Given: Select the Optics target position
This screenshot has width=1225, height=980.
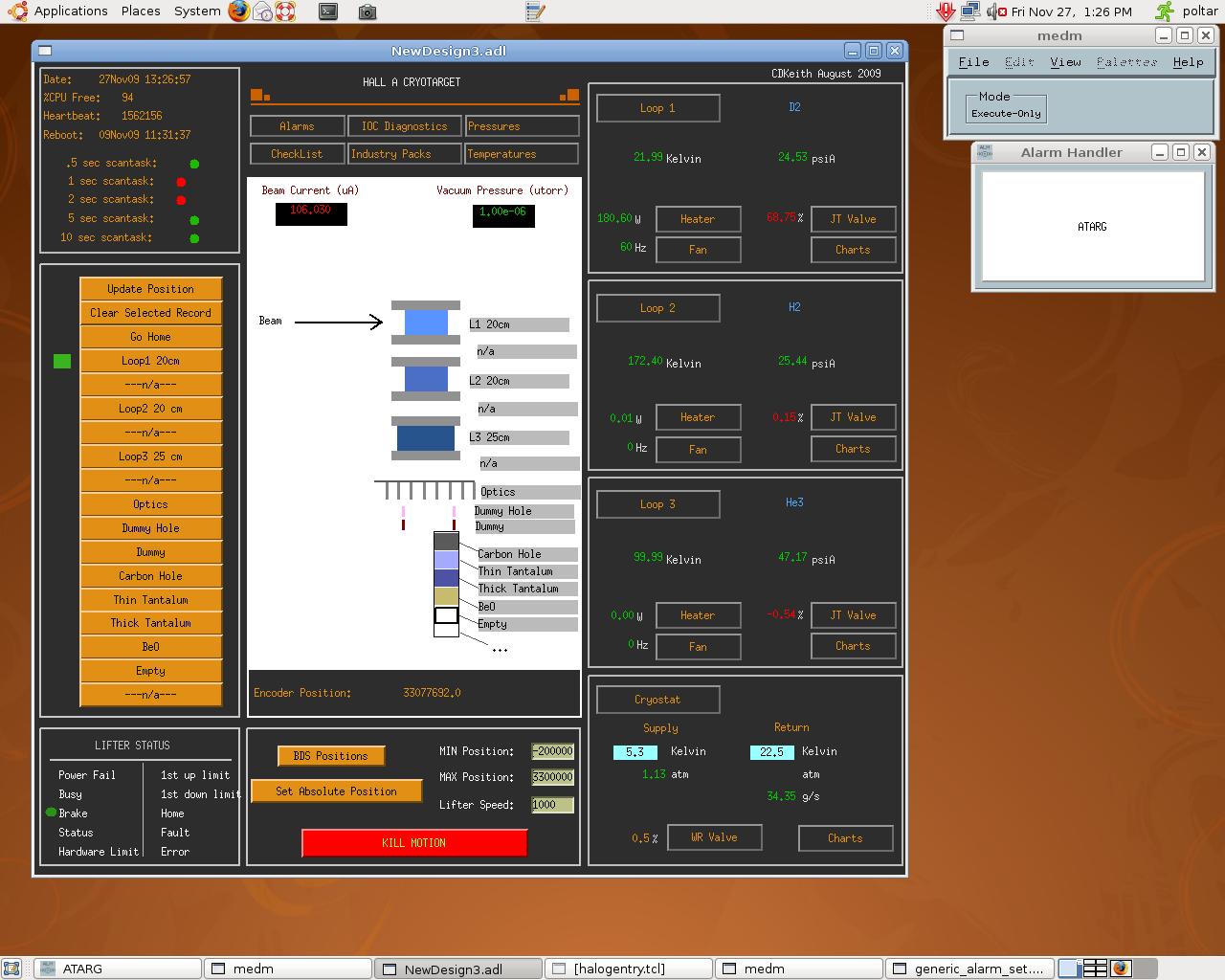Looking at the screenshot, I should (x=151, y=504).
